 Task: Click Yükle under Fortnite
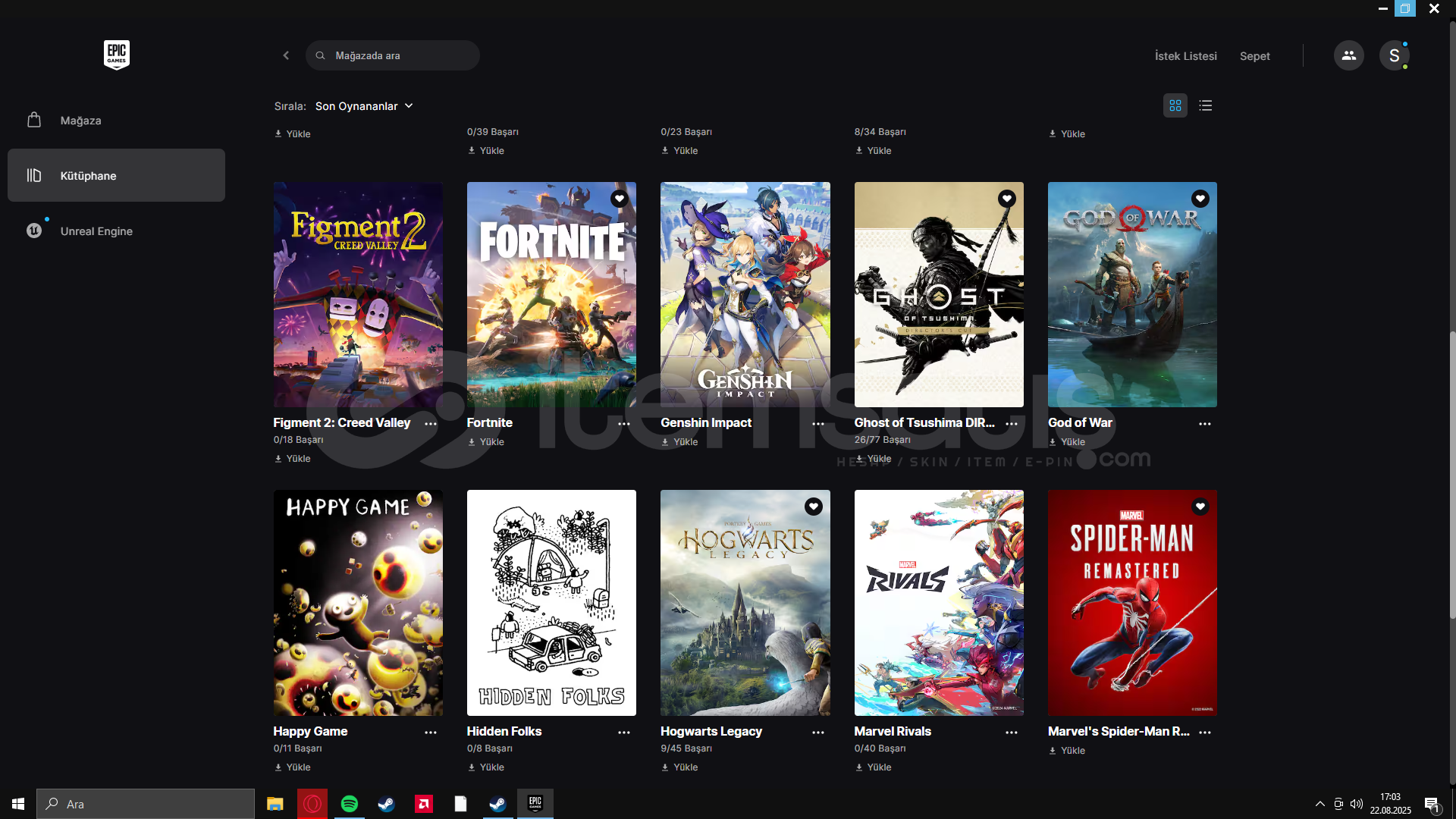pos(485,442)
